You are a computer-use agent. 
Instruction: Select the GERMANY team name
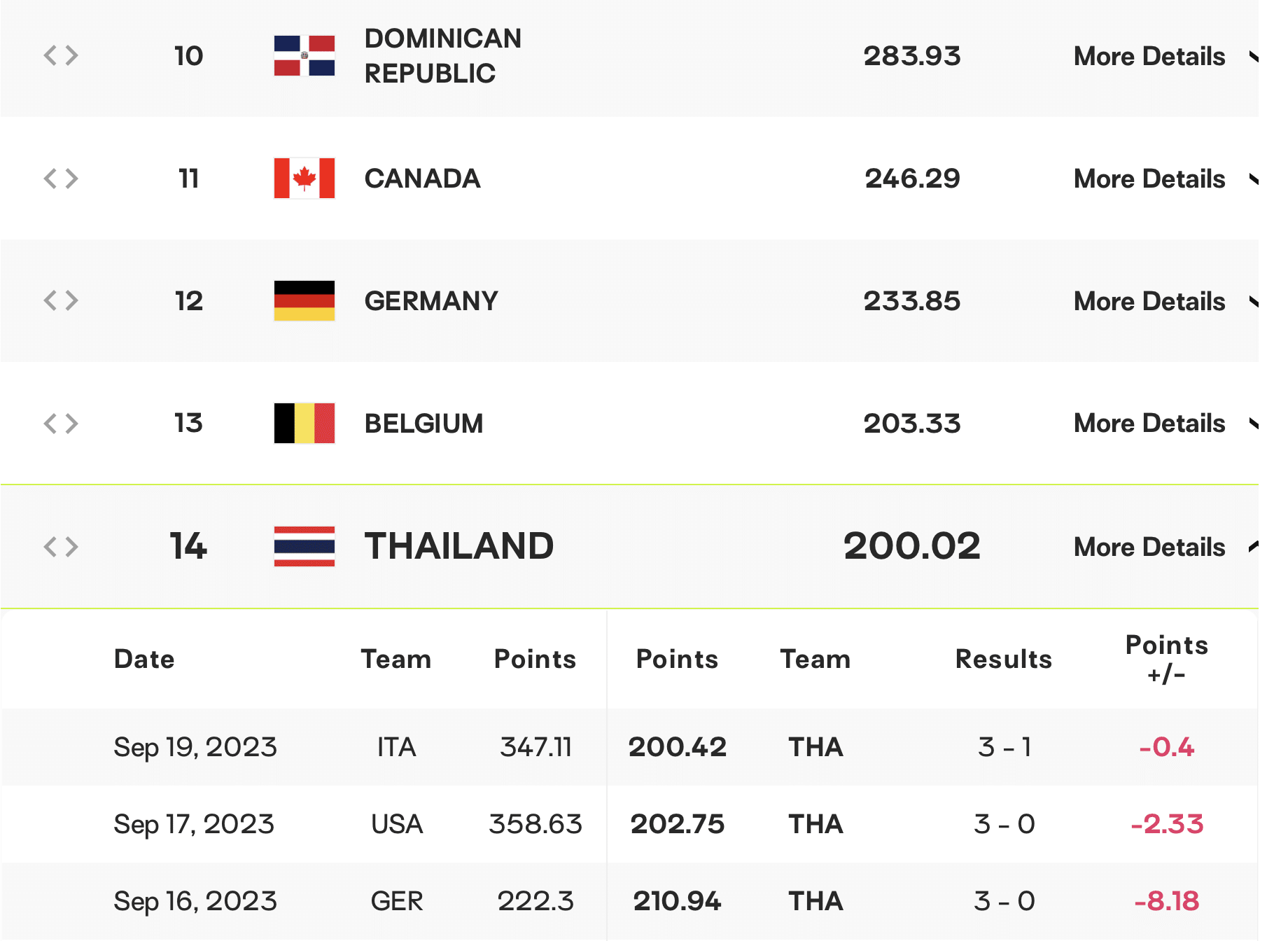pos(431,301)
